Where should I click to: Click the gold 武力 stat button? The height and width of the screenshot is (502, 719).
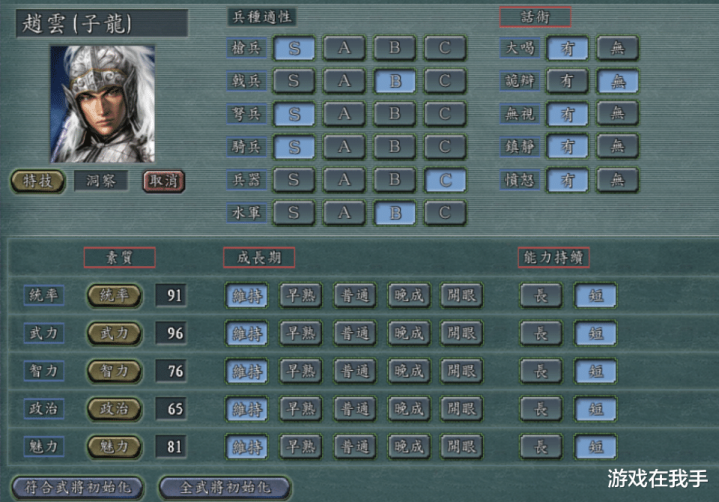click(x=114, y=333)
